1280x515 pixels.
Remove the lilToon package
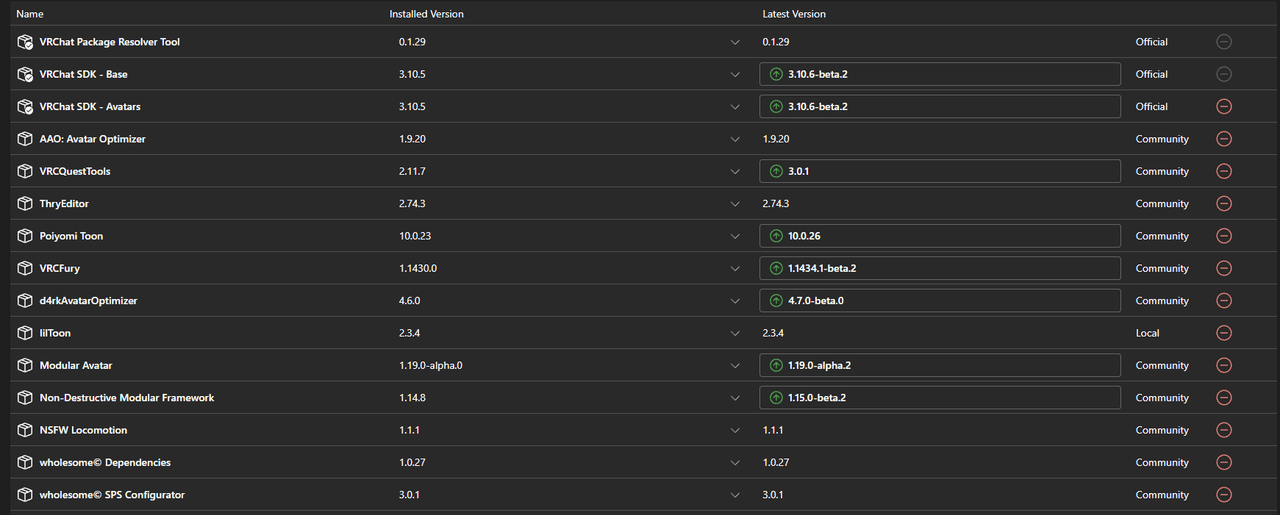(x=1223, y=333)
